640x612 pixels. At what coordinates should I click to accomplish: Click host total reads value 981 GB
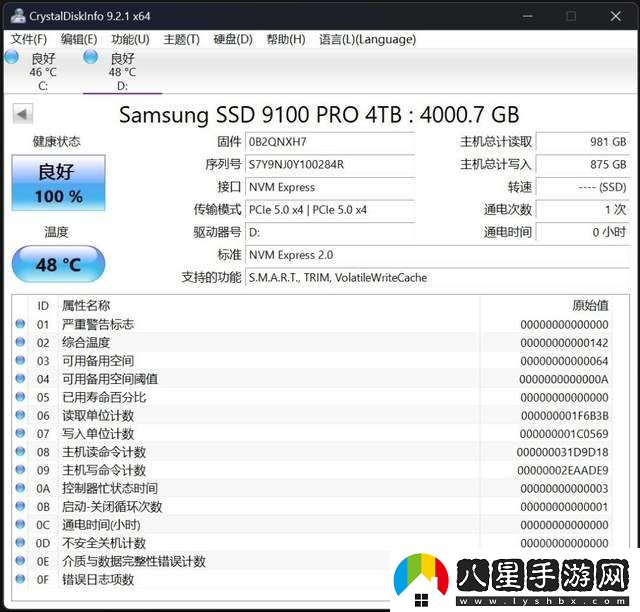[x=583, y=142]
